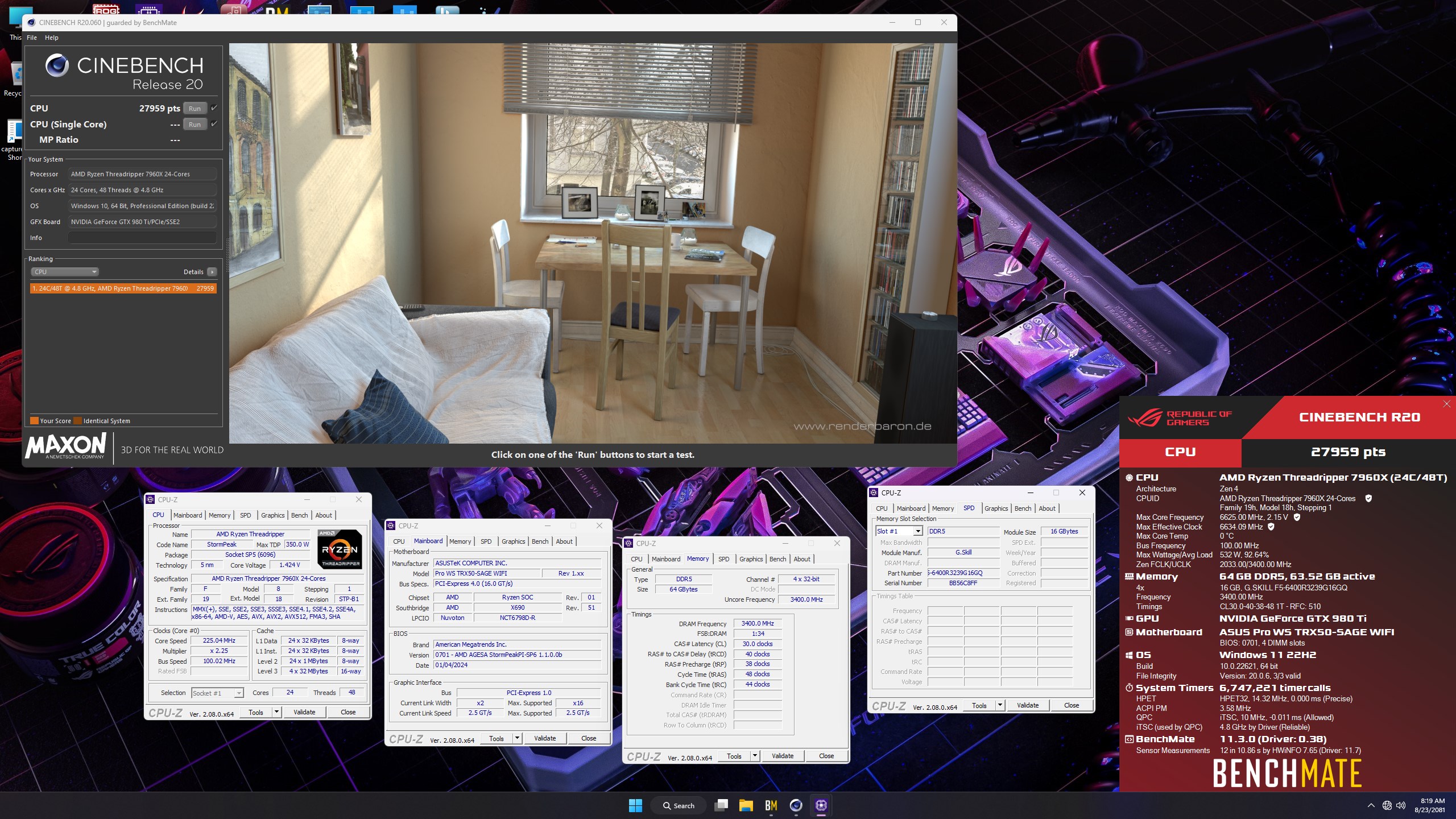Open About tab in CPU-Z Memory window
Image resolution: width=1456 pixels, height=819 pixels.
(x=802, y=559)
